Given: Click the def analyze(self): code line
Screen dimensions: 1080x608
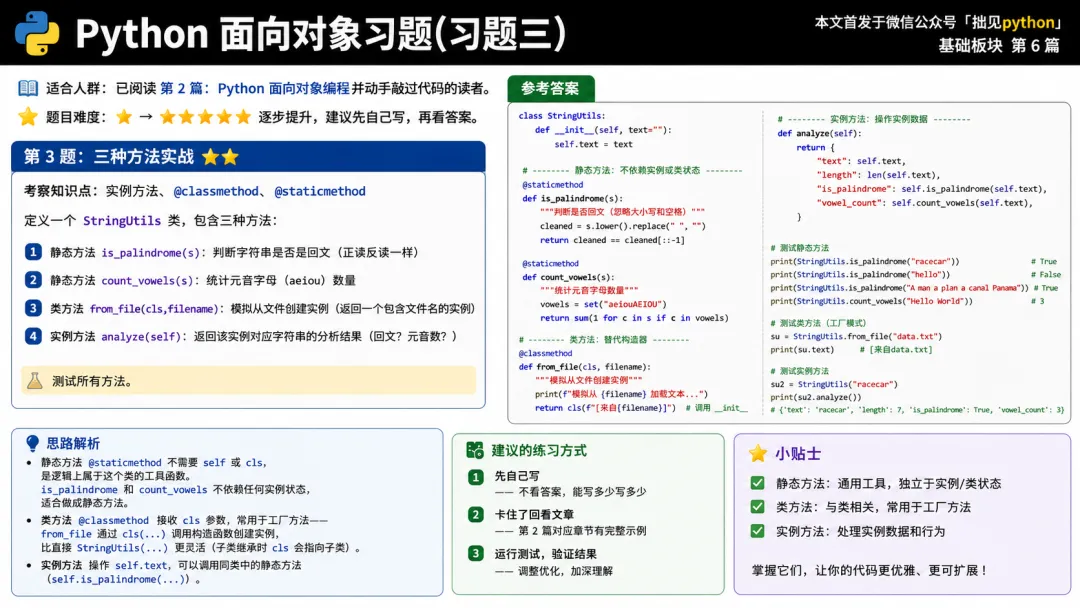Looking at the screenshot, I should click(x=819, y=134).
